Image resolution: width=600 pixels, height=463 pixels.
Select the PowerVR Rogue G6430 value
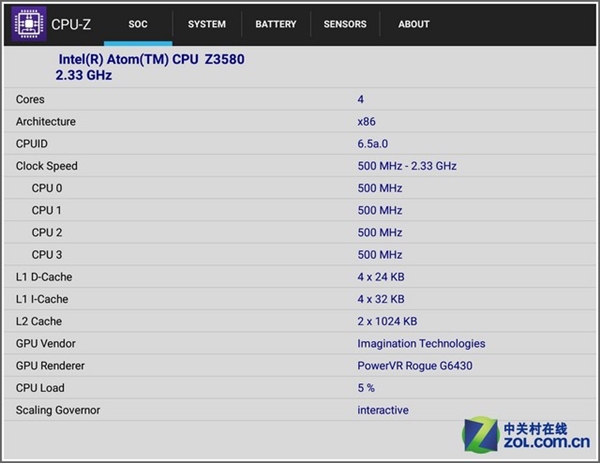[415, 366]
